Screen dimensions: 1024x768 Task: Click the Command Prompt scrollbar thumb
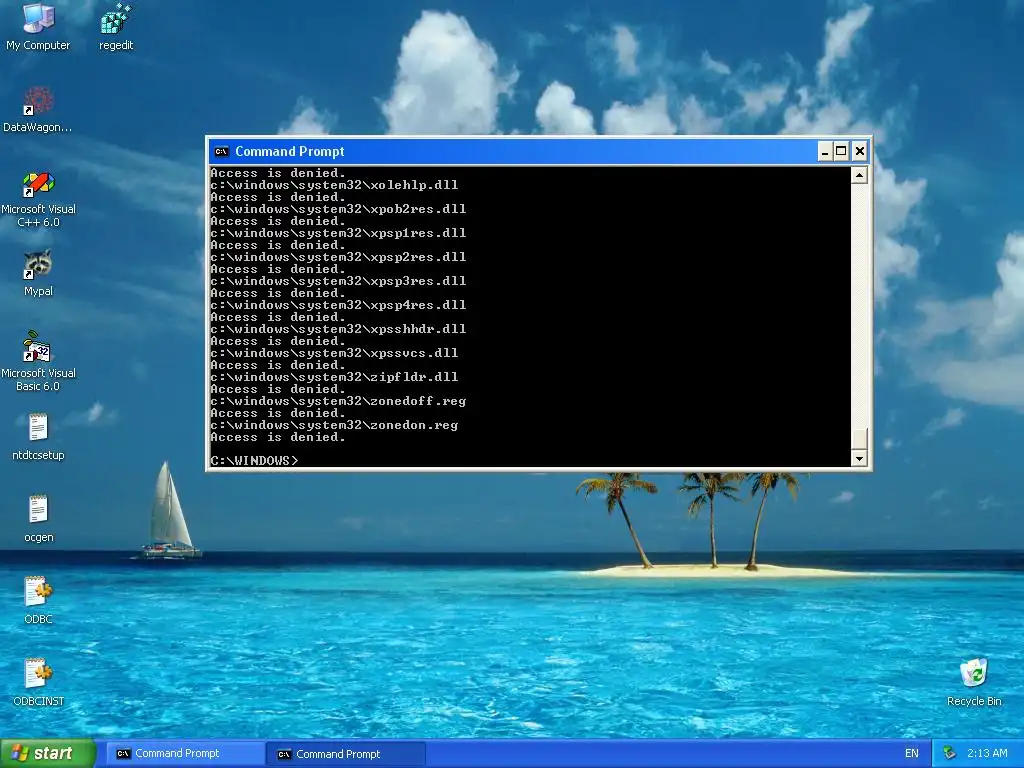point(859,439)
